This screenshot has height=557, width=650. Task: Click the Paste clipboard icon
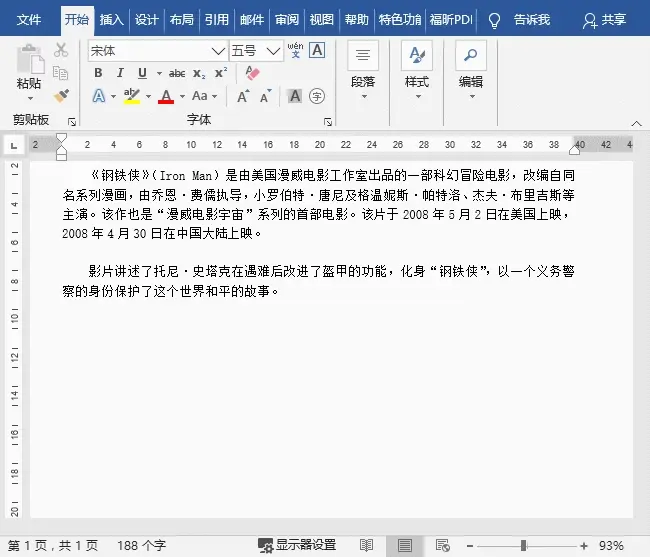[x=29, y=59]
